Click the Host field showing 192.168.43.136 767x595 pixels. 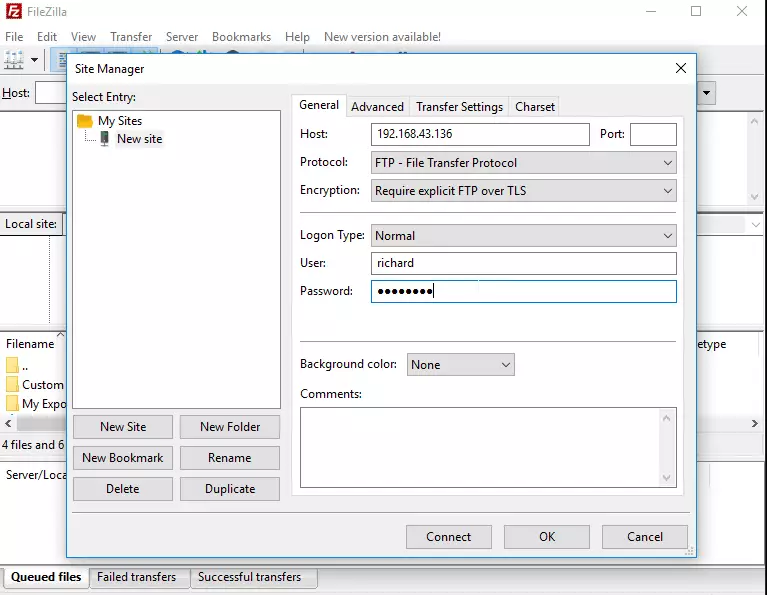[x=480, y=134]
